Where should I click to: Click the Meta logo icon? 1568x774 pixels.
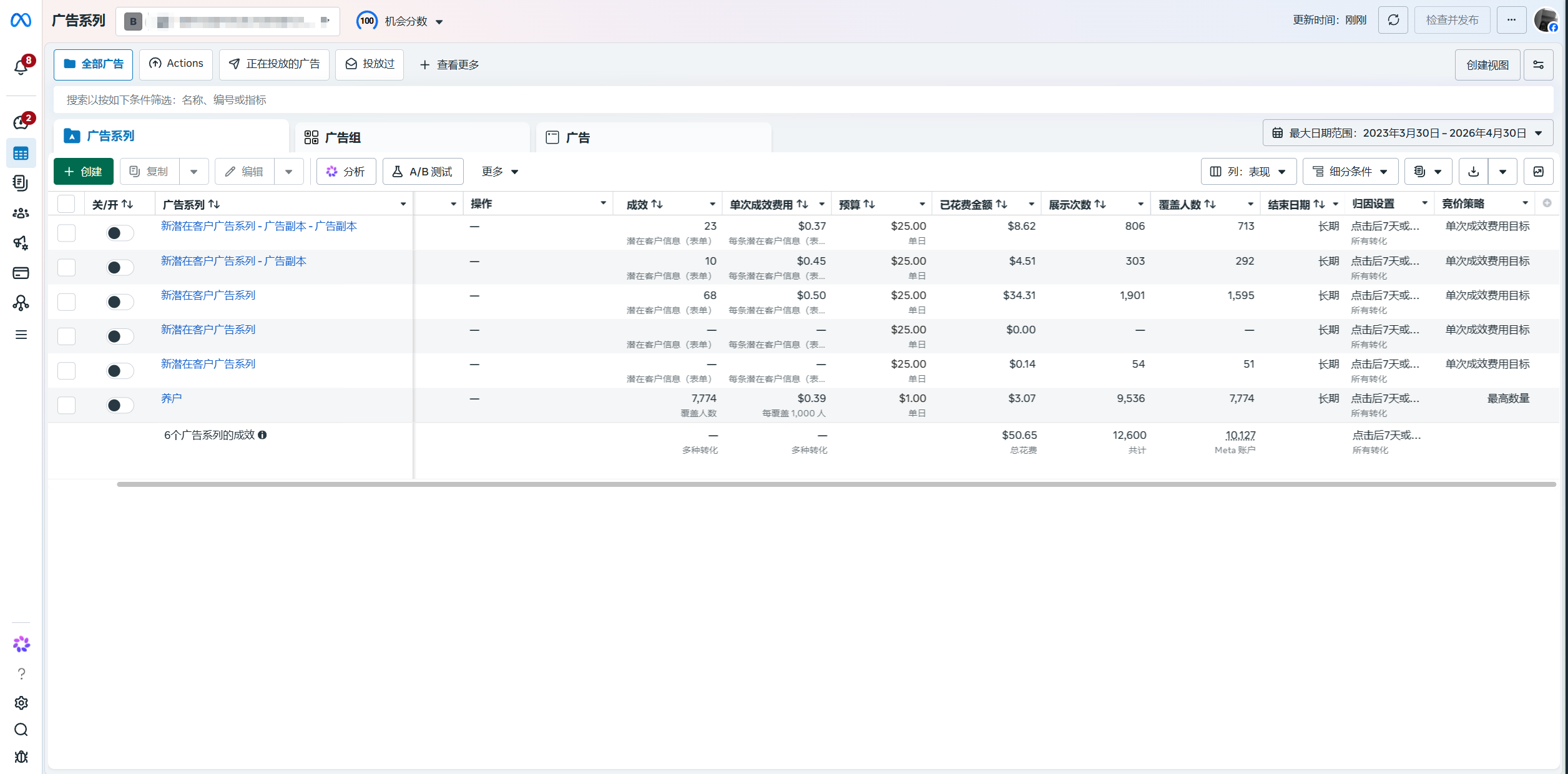21,21
